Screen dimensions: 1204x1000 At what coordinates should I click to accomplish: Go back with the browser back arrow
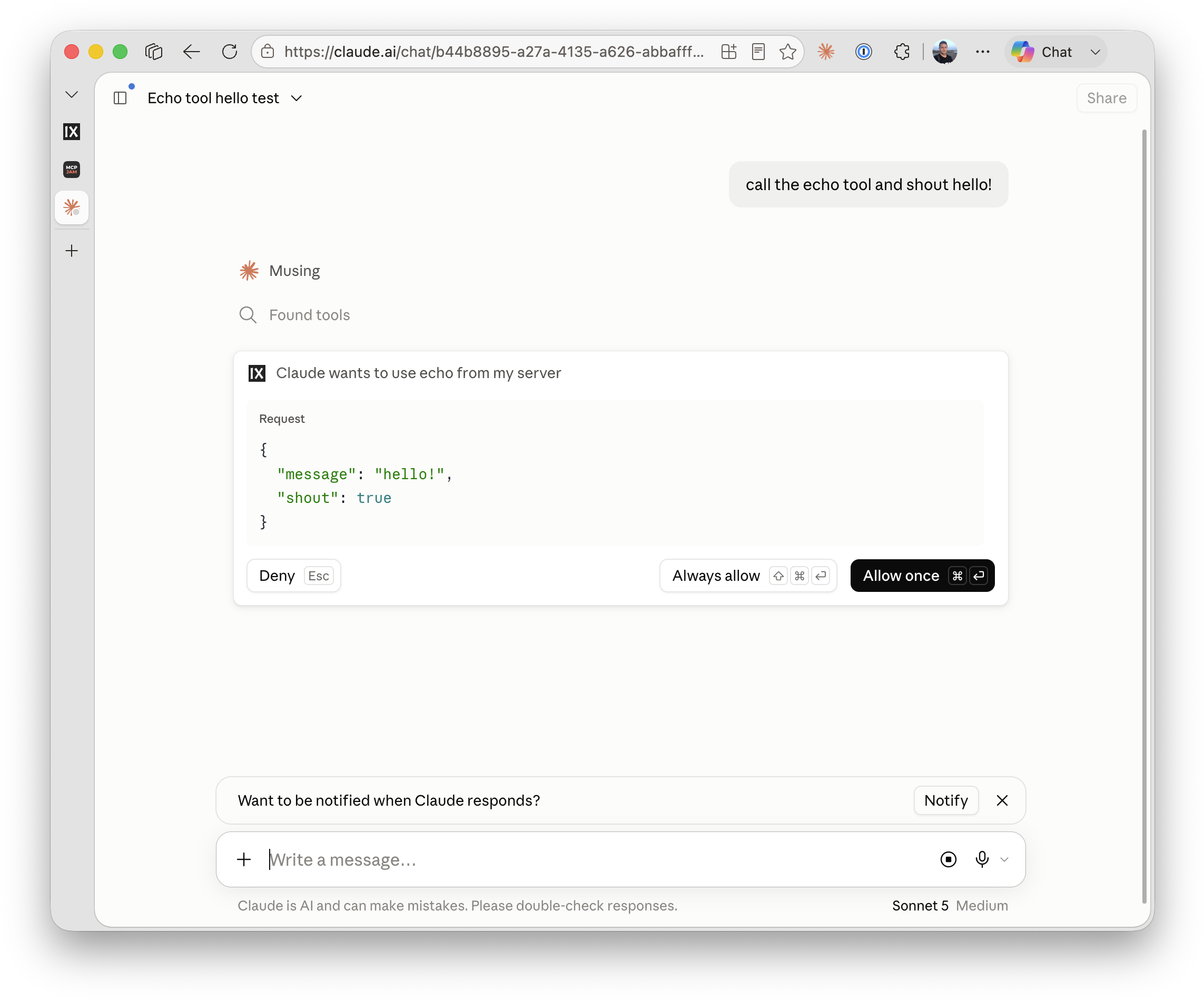click(192, 52)
